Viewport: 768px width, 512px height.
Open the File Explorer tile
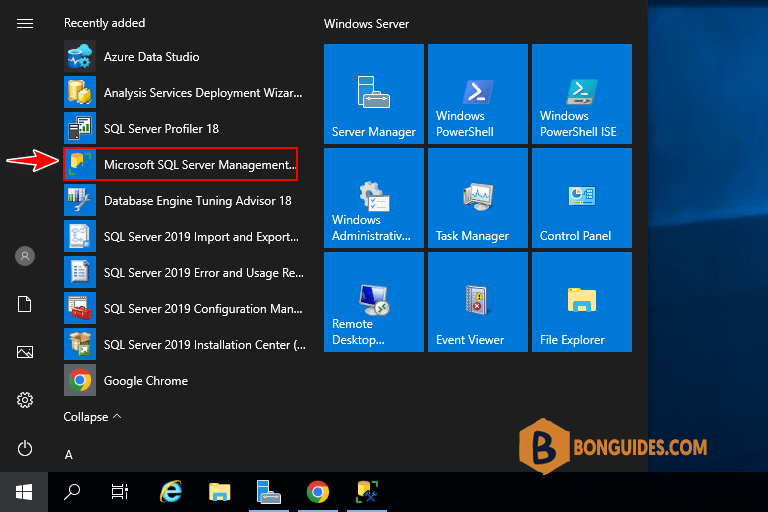point(582,302)
